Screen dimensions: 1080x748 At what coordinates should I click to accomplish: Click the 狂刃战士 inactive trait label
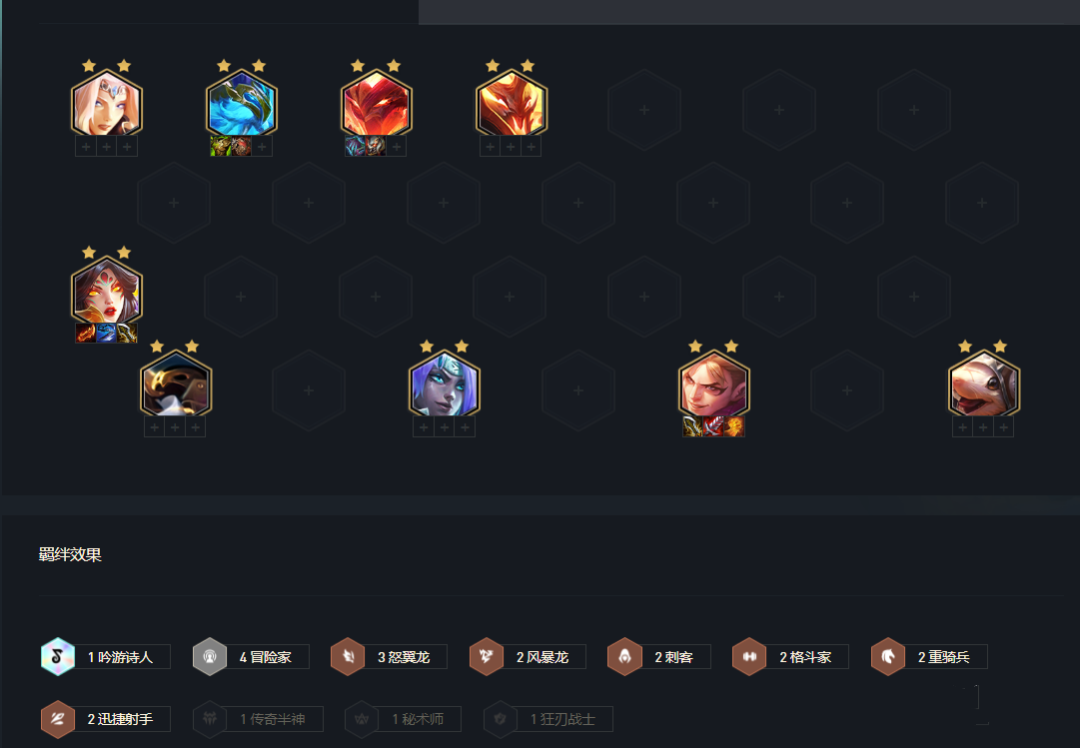(x=562, y=719)
